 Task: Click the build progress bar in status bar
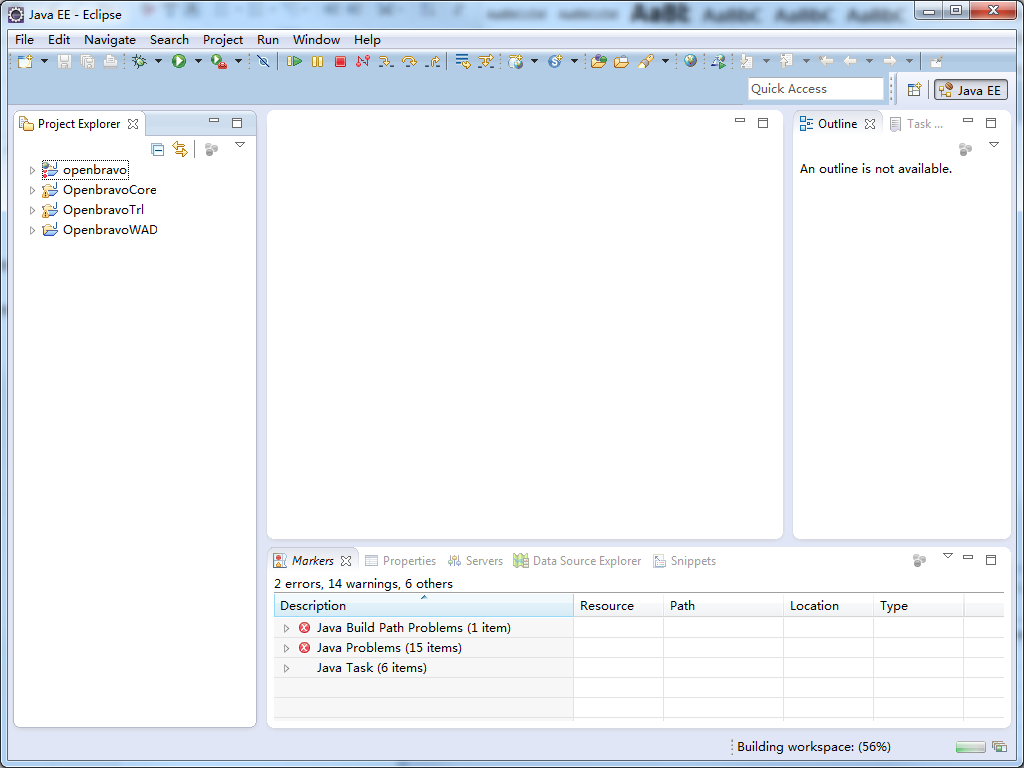[x=970, y=747]
